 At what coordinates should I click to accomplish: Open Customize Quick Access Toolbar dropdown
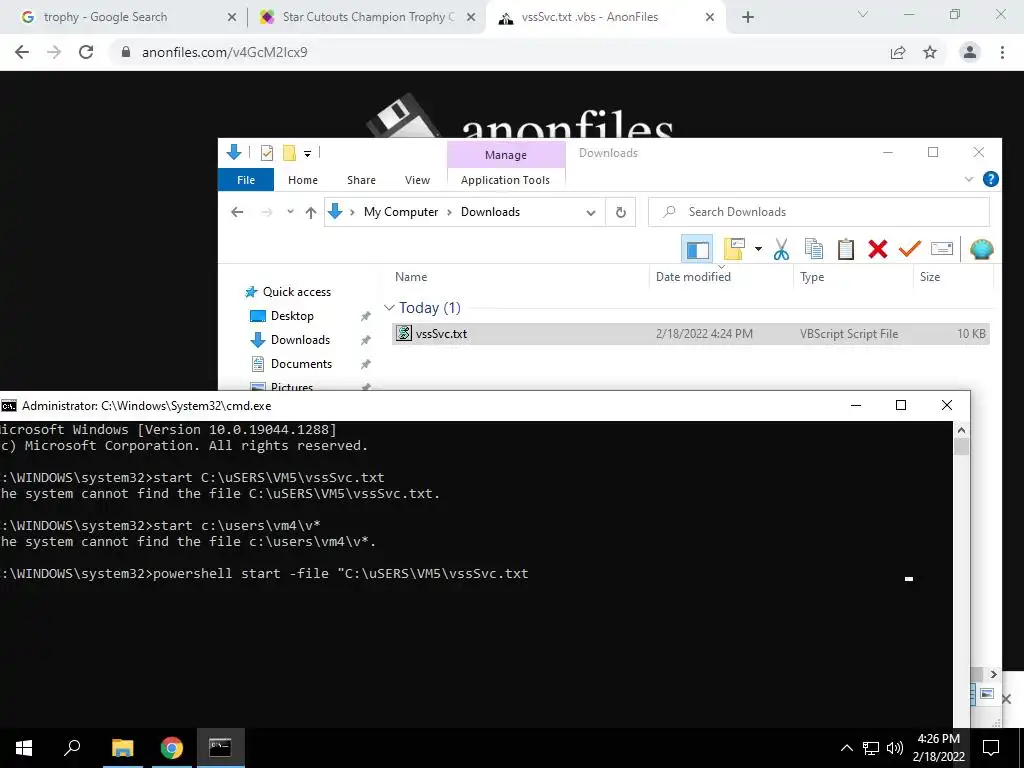(307, 154)
